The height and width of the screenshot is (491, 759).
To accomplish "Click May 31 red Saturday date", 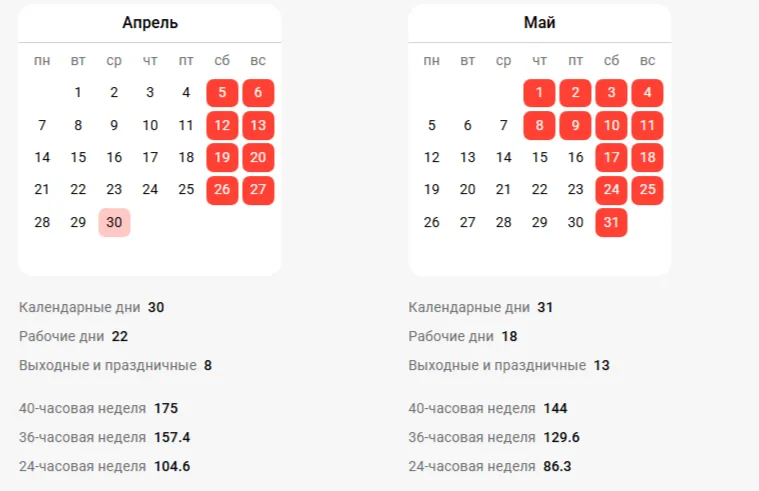I will [611, 222].
